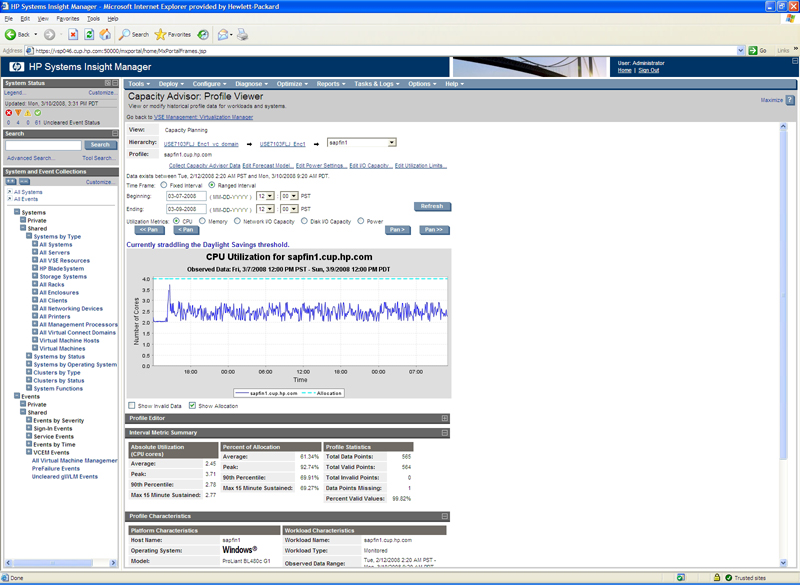Collapse the Interval Metric Summary section
Image resolution: width=800 pixels, height=585 pixels.
tap(445, 433)
